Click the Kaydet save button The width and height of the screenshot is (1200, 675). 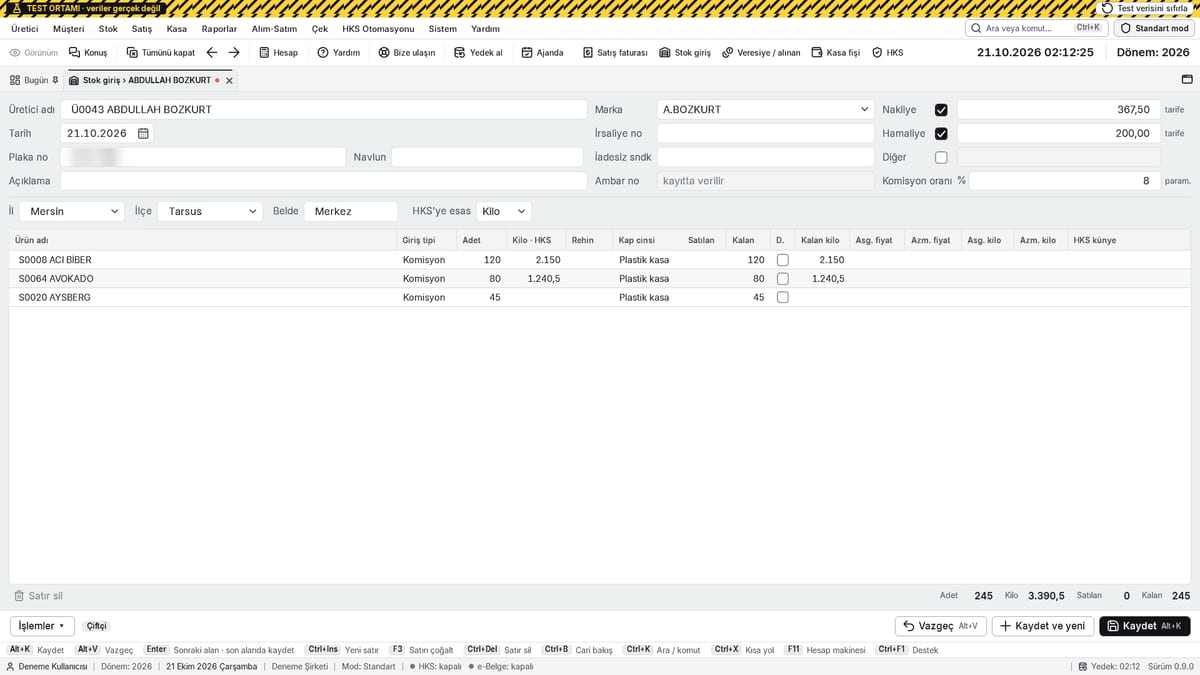click(x=1145, y=626)
